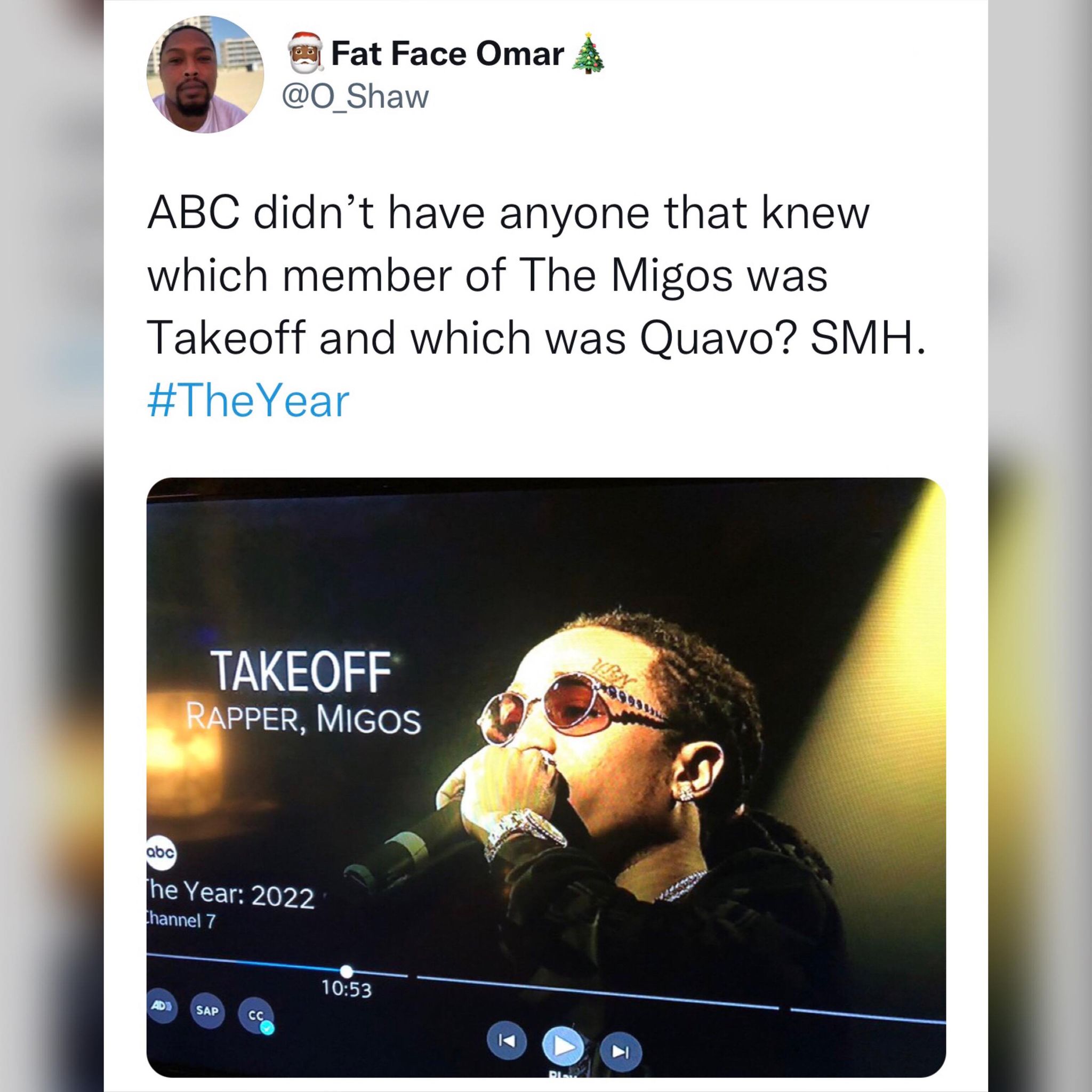Click the 10:53 timestamp label

click(347, 989)
